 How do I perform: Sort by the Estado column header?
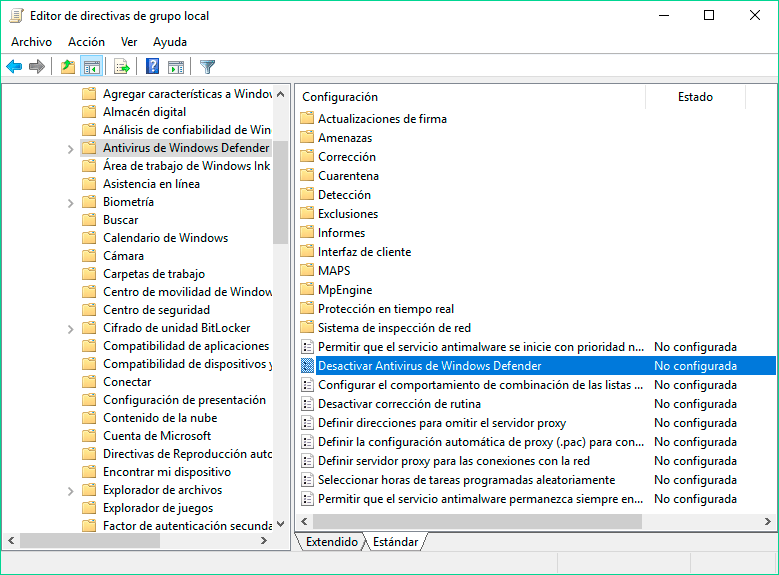pyautogui.click(x=695, y=97)
